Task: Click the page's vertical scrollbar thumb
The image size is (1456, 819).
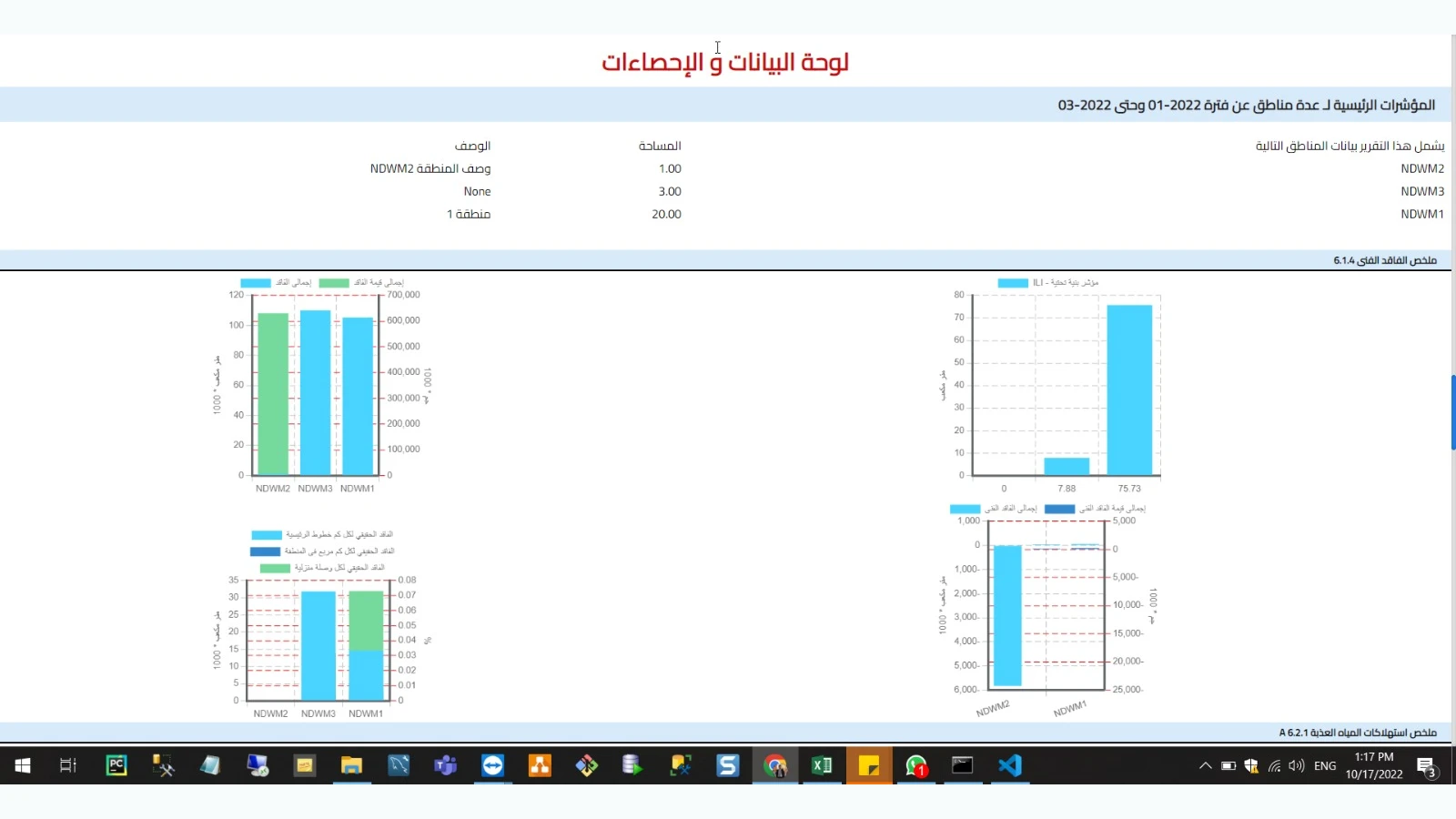Action: click(x=1452, y=412)
